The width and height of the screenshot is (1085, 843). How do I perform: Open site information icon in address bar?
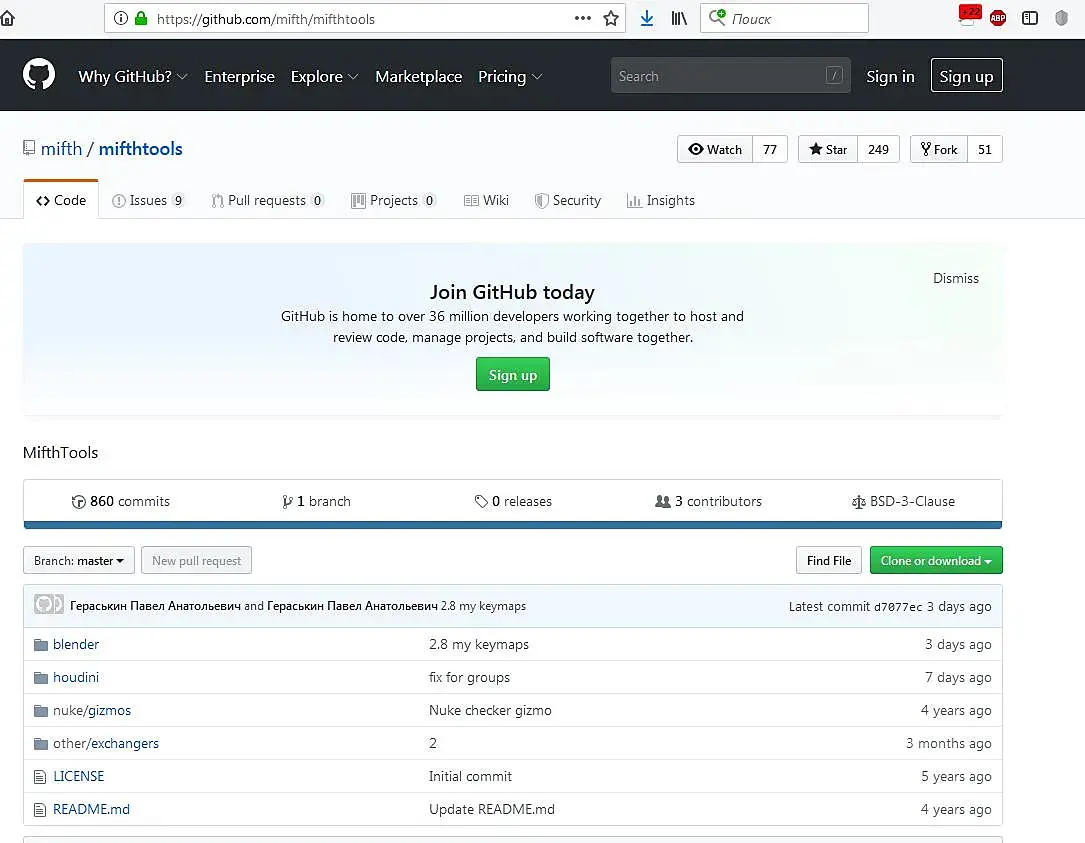121,19
